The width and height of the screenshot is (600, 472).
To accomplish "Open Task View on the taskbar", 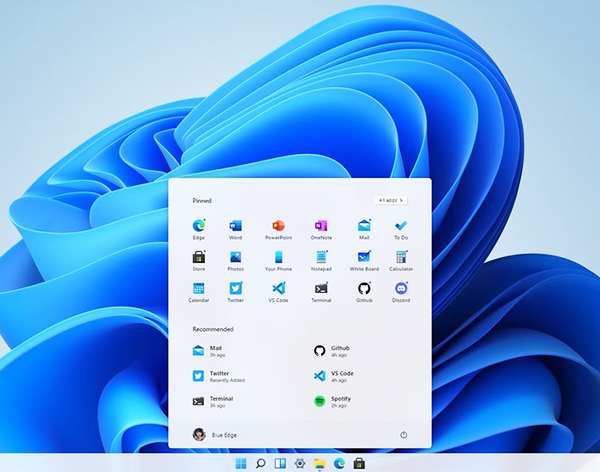I will click(x=280, y=464).
